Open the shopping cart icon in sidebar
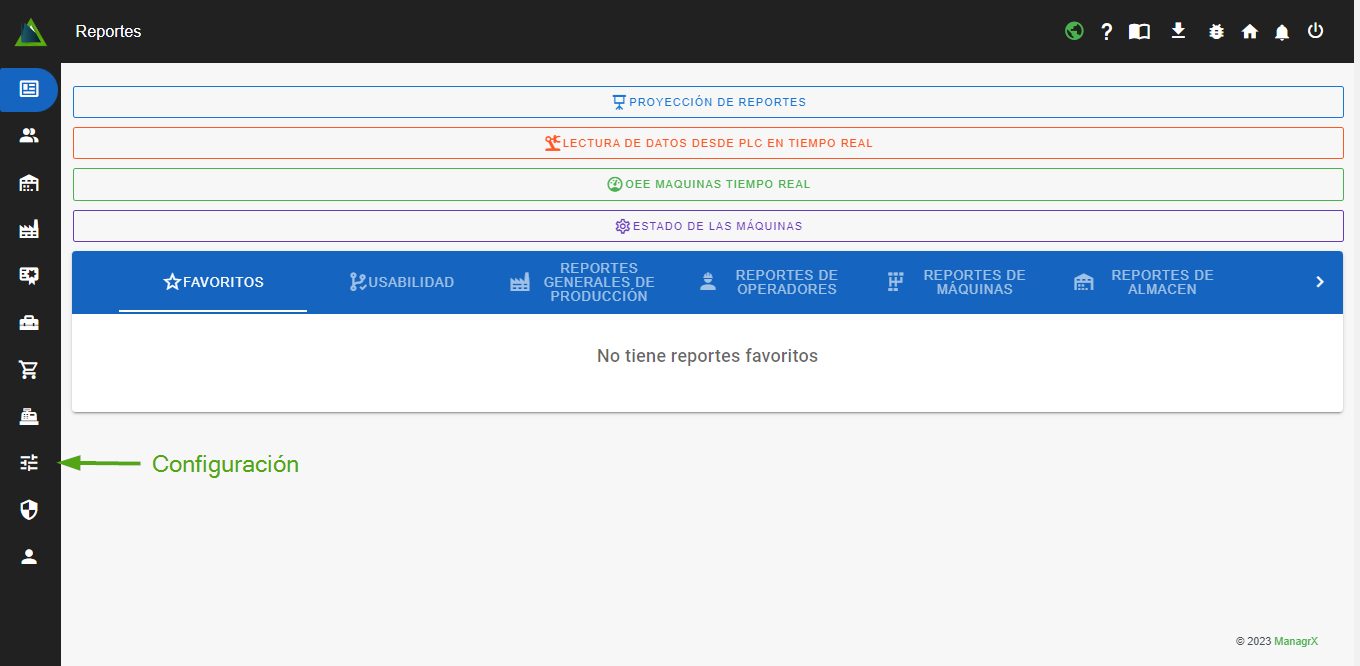1360x666 pixels. click(x=29, y=370)
